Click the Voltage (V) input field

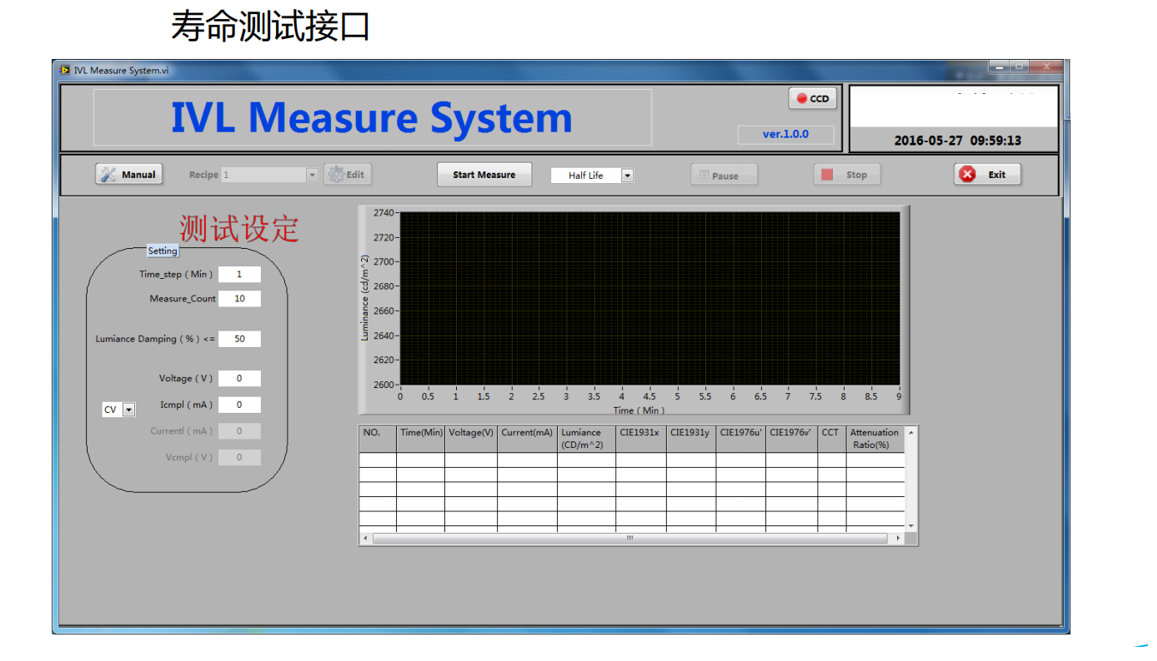pyautogui.click(x=239, y=378)
